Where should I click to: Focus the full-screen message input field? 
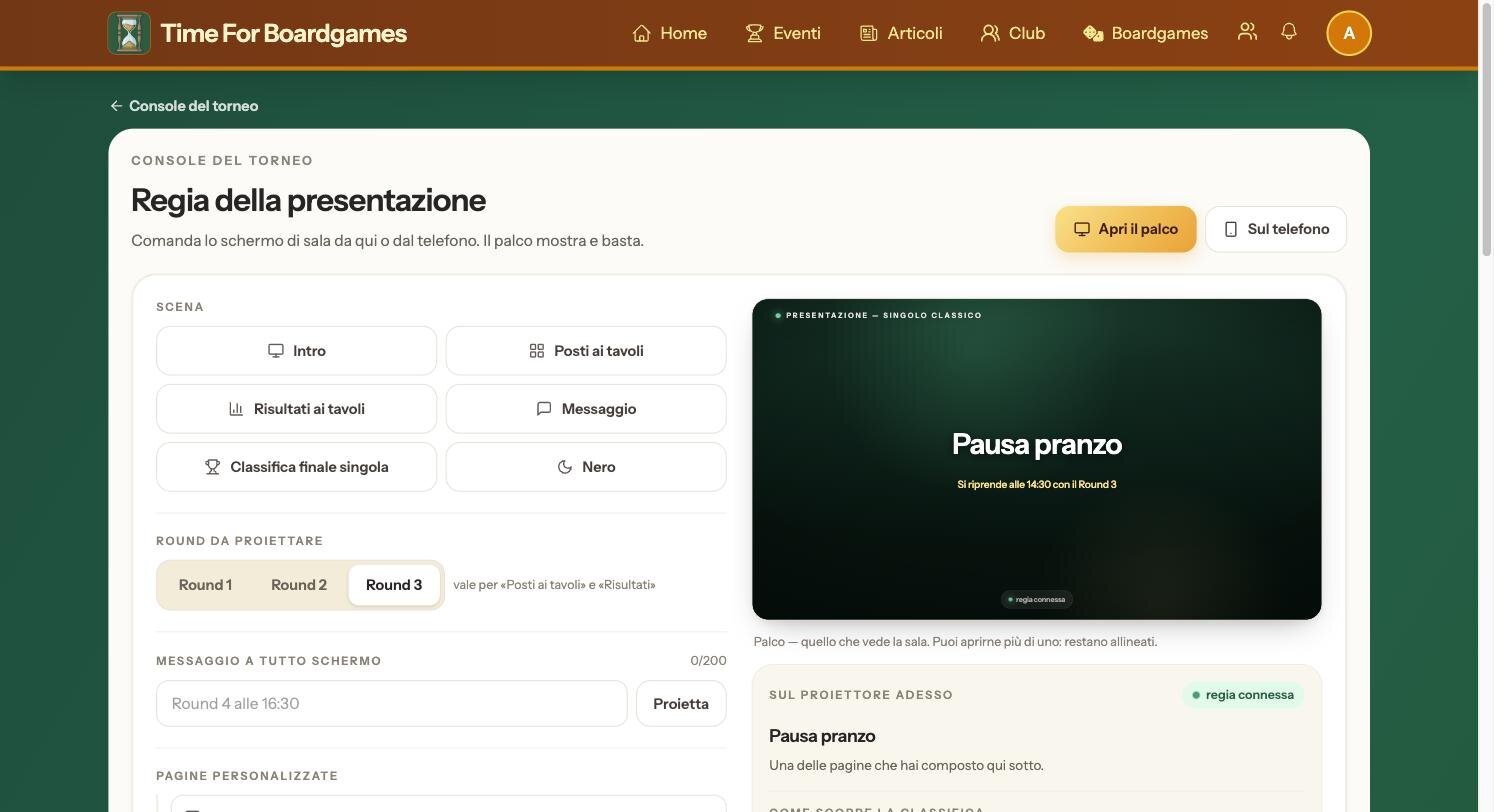(x=392, y=704)
